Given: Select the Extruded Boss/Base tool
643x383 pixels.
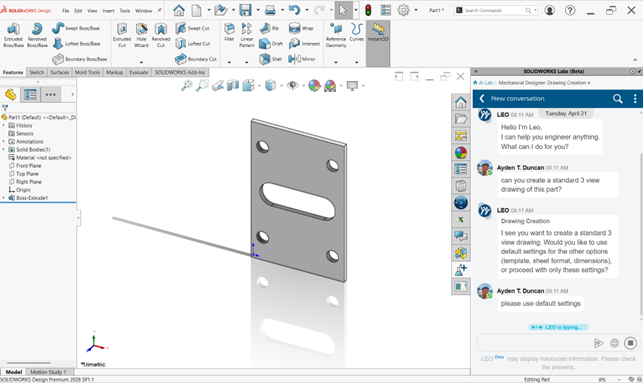Looking at the screenshot, I should [x=14, y=35].
